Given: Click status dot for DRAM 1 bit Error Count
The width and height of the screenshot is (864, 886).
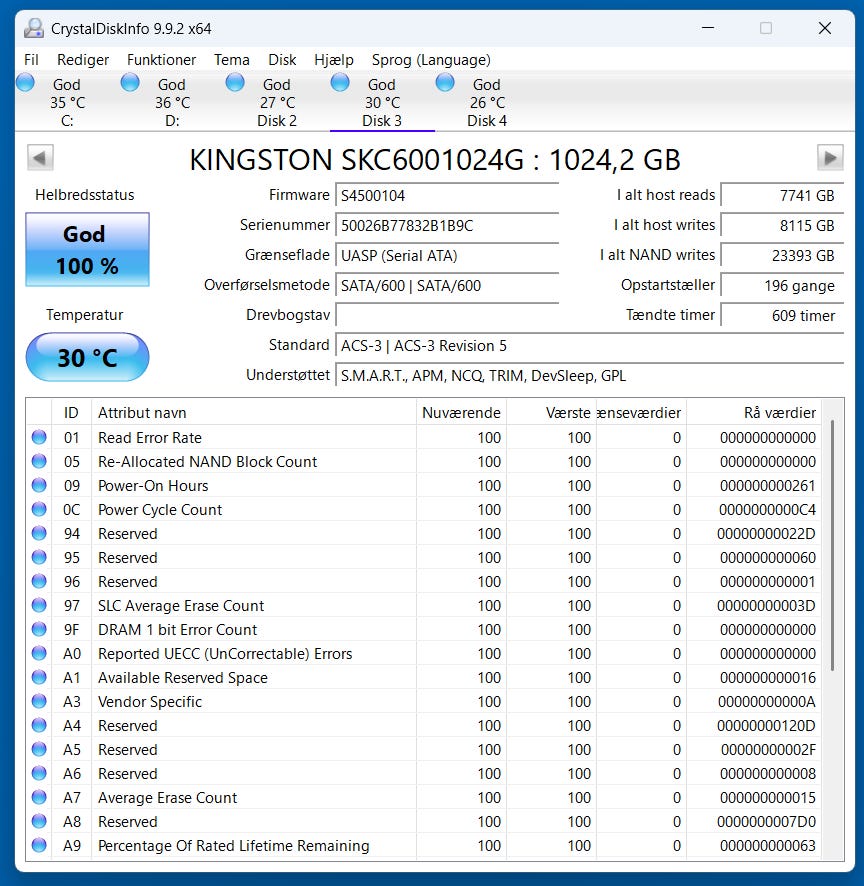Looking at the screenshot, I should [39, 629].
